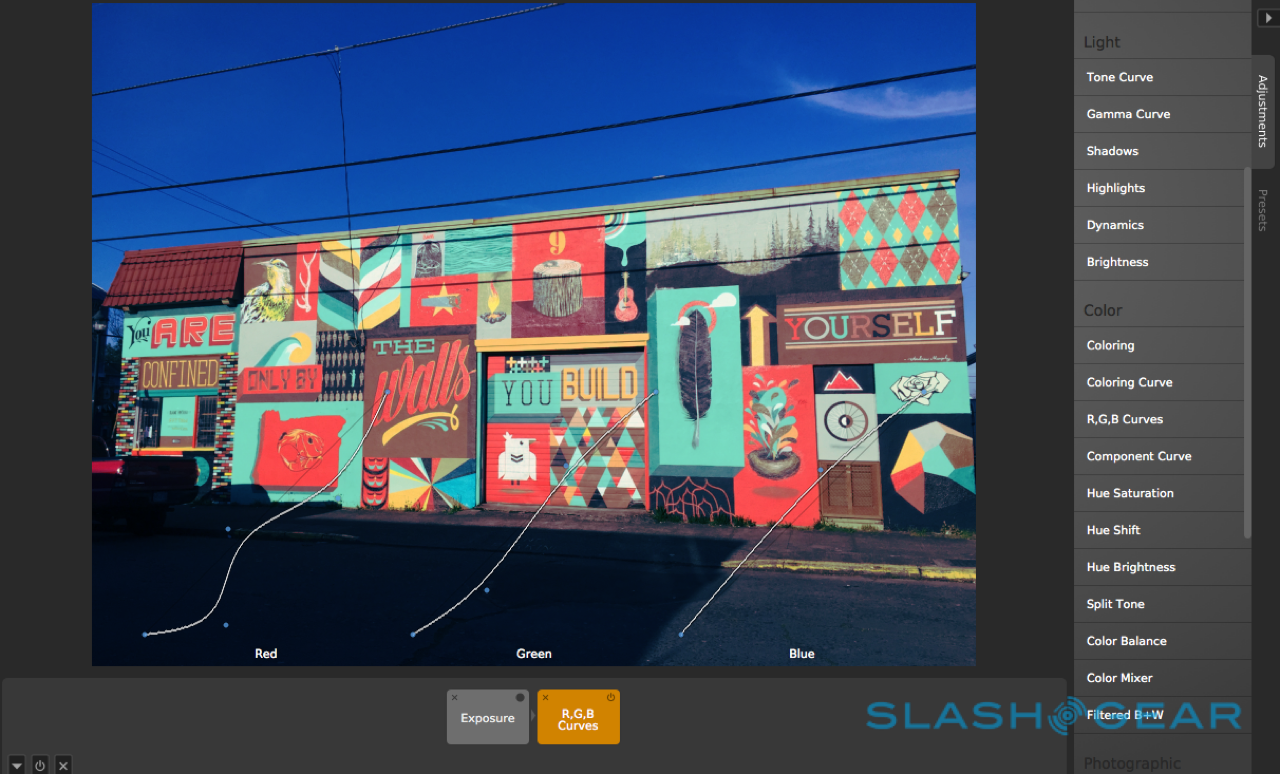Toggle the power icon on R,G,B Curves block
Screen dimensions: 1280x774
pyautogui.click(x=610, y=697)
